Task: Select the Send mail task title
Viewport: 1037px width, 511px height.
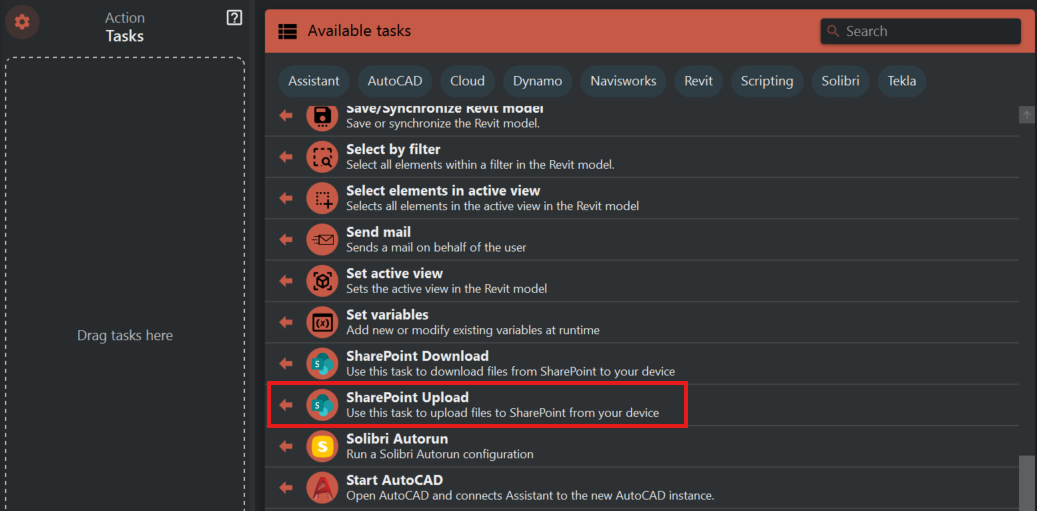Action: click(378, 232)
